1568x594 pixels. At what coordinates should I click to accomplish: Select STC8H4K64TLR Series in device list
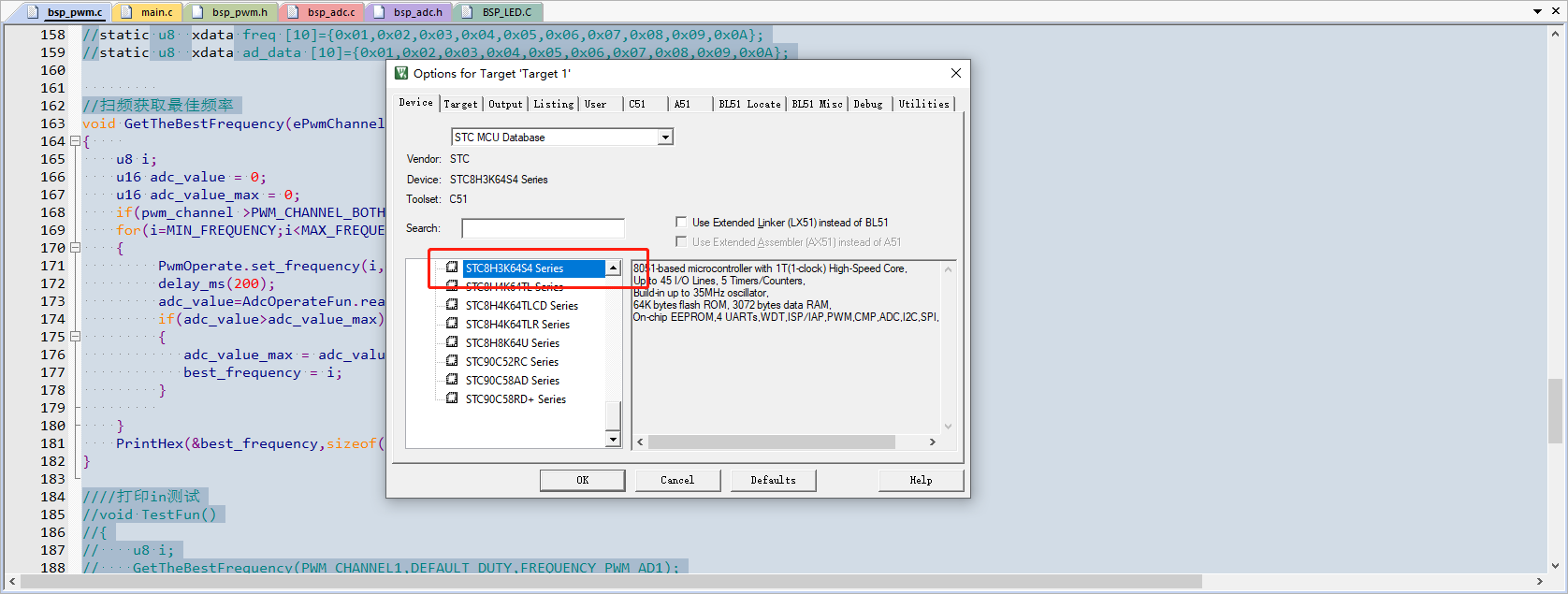pos(517,325)
